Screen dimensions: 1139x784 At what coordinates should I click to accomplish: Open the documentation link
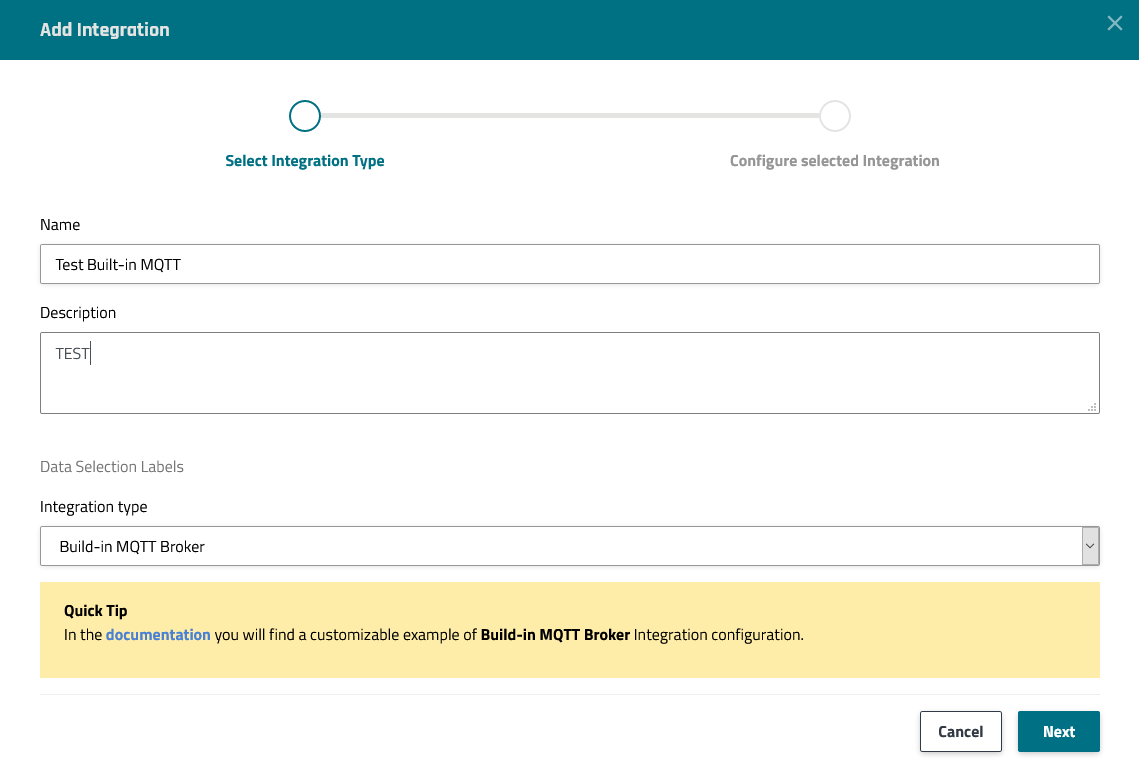click(x=158, y=635)
